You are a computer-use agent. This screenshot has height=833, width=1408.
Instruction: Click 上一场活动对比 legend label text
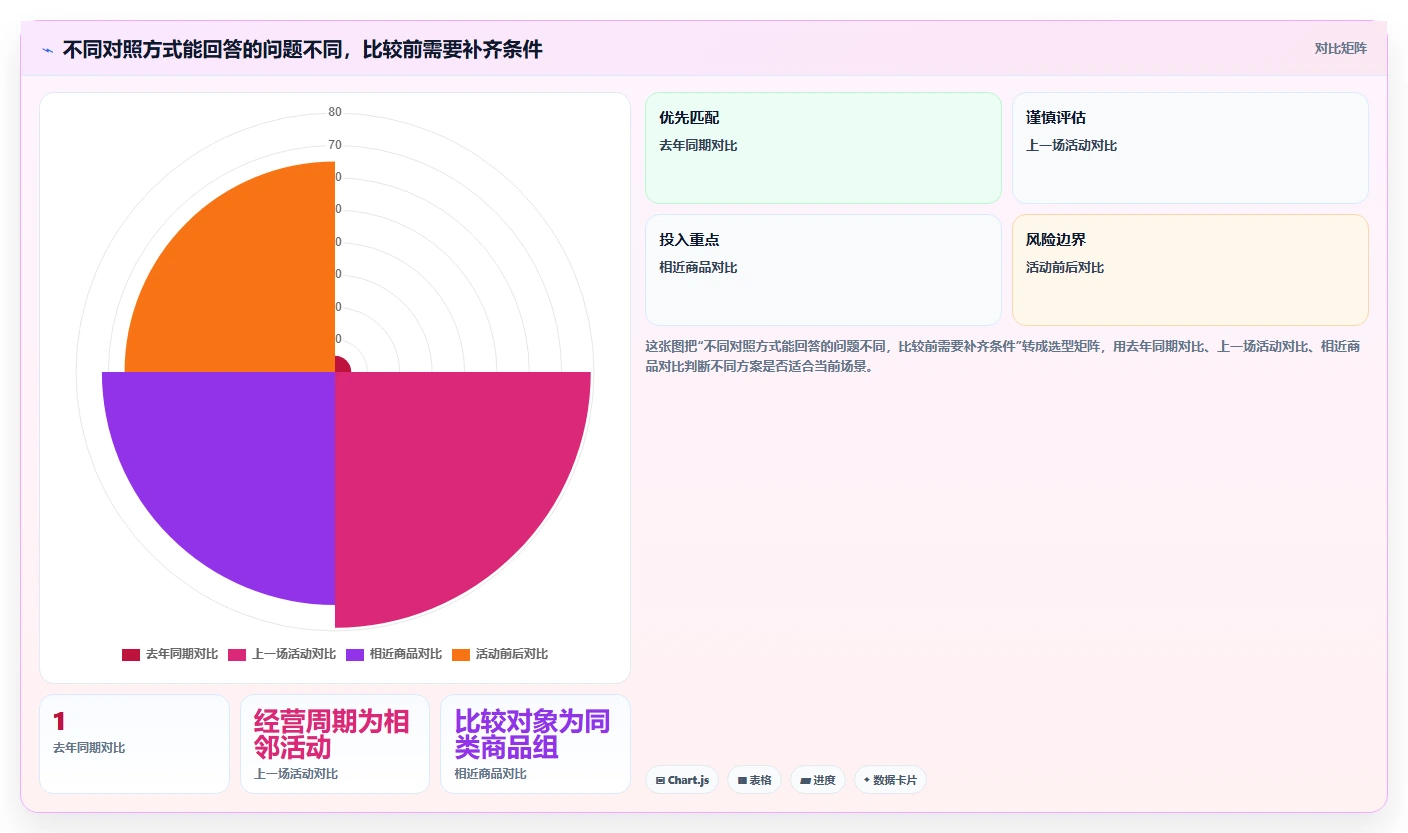294,654
